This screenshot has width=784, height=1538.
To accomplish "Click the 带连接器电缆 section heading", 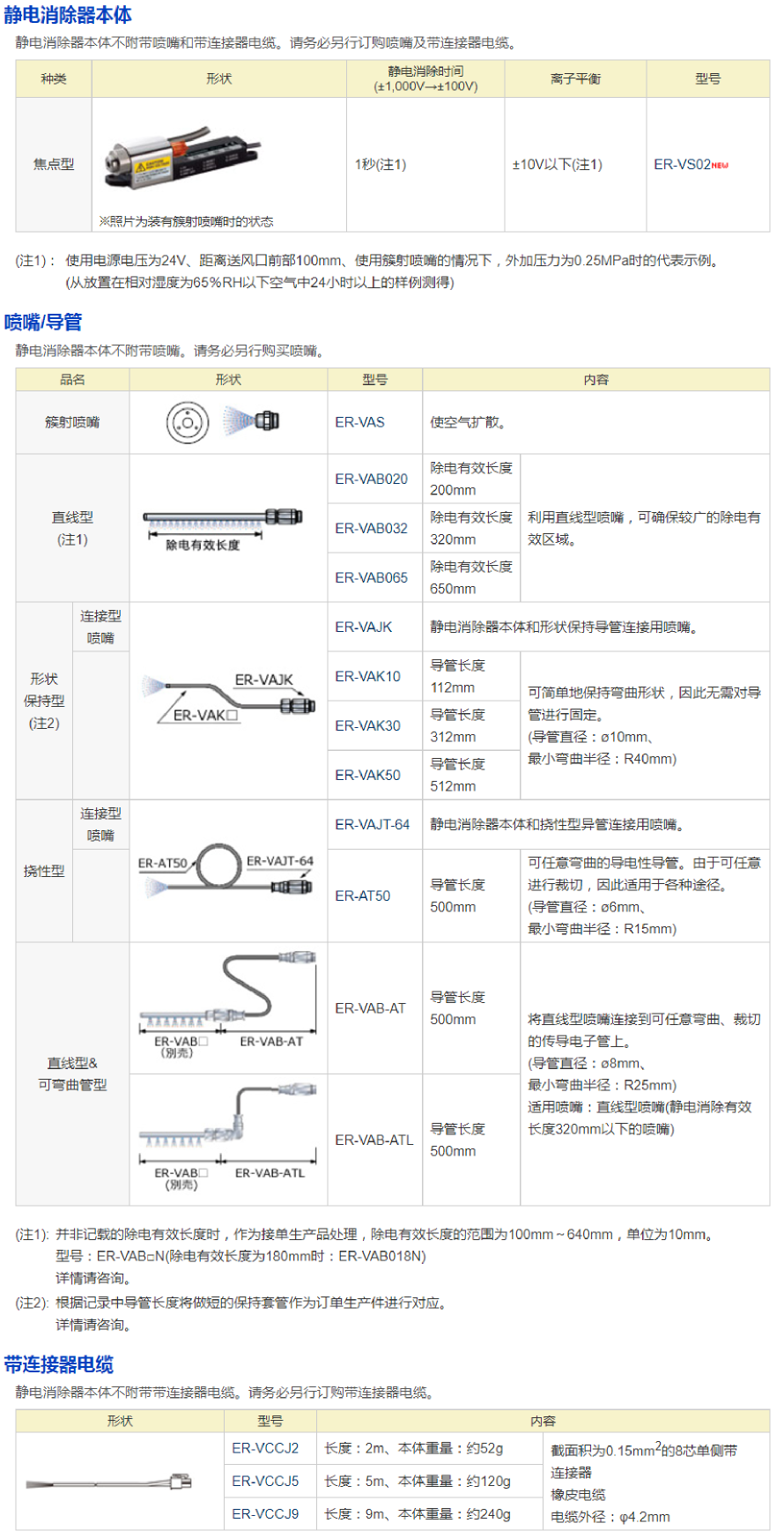I will point(59,1364).
